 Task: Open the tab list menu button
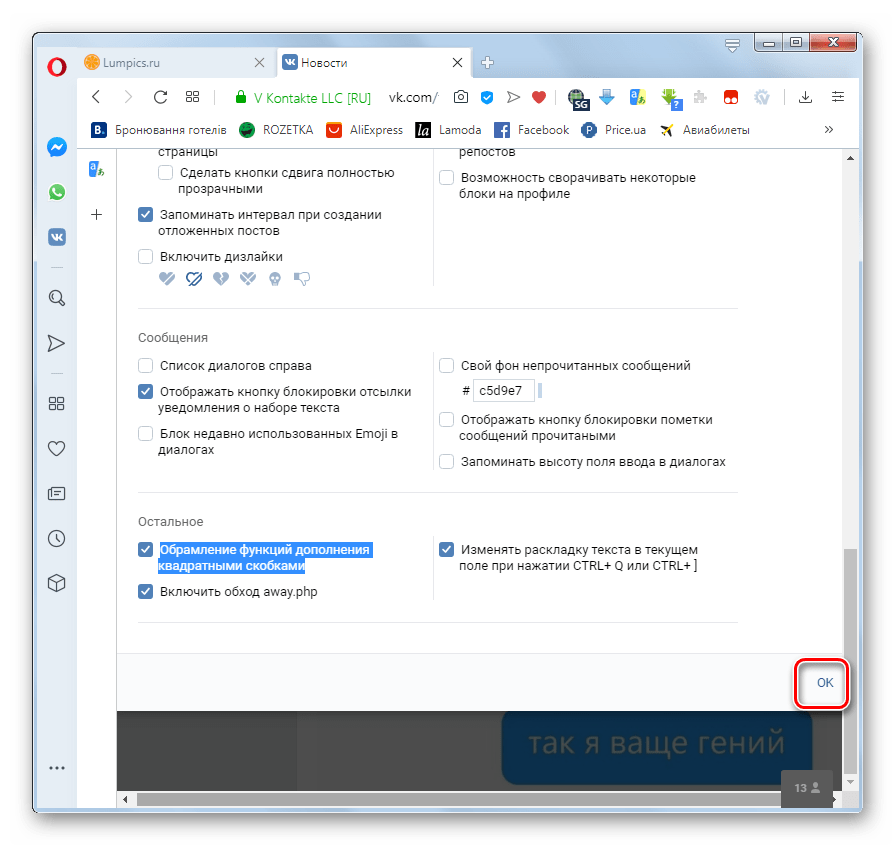tap(732, 45)
